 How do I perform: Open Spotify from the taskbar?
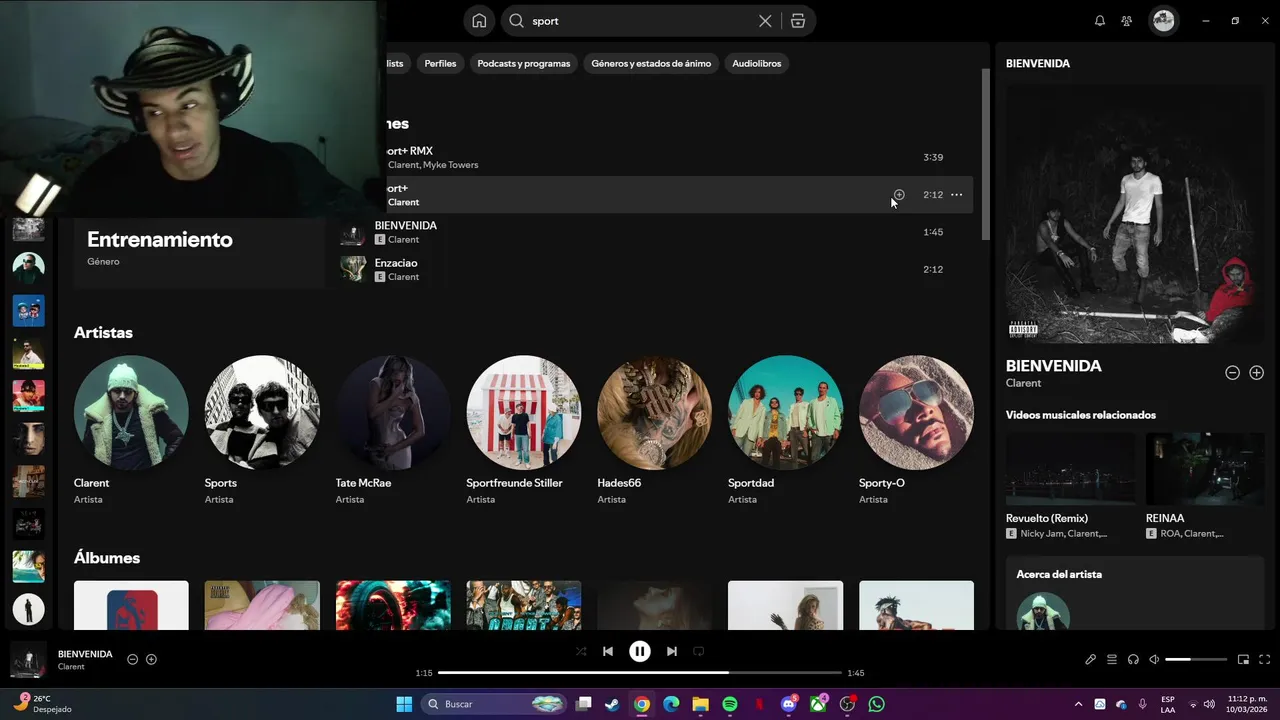[730, 704]
